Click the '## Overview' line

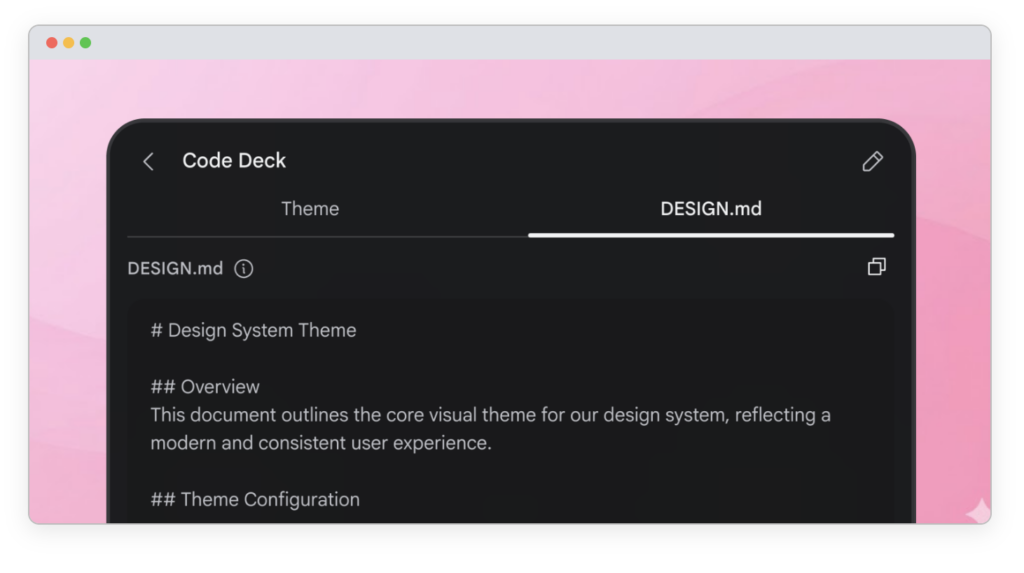[x=205, y=387]
